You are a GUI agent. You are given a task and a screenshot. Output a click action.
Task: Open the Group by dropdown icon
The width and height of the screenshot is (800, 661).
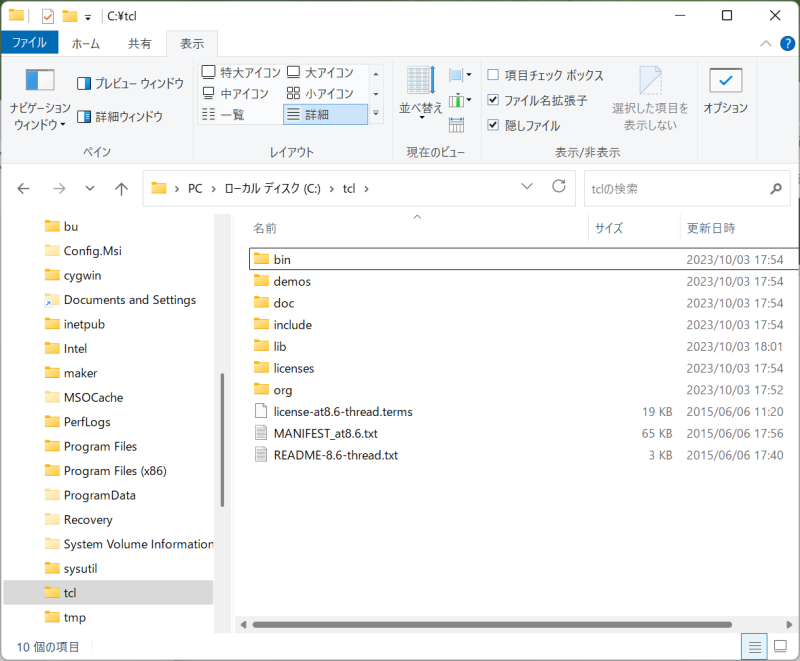460,75
